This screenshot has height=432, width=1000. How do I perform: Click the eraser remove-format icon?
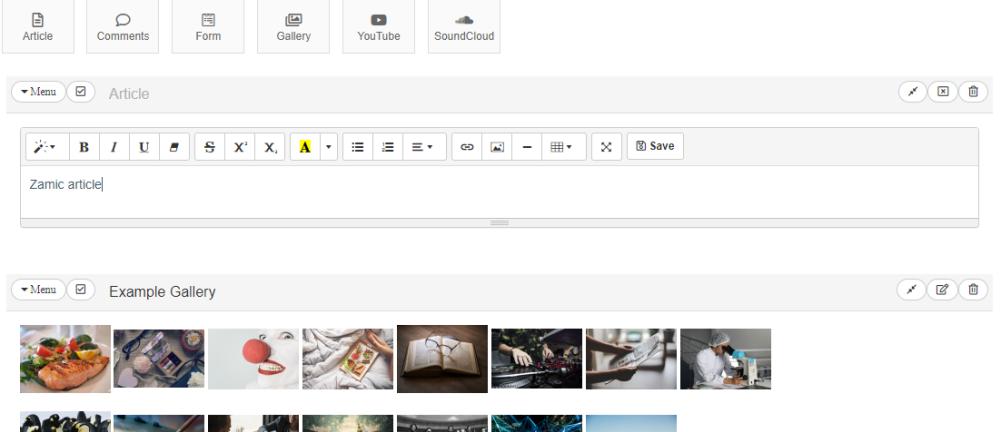click(174, 147)
